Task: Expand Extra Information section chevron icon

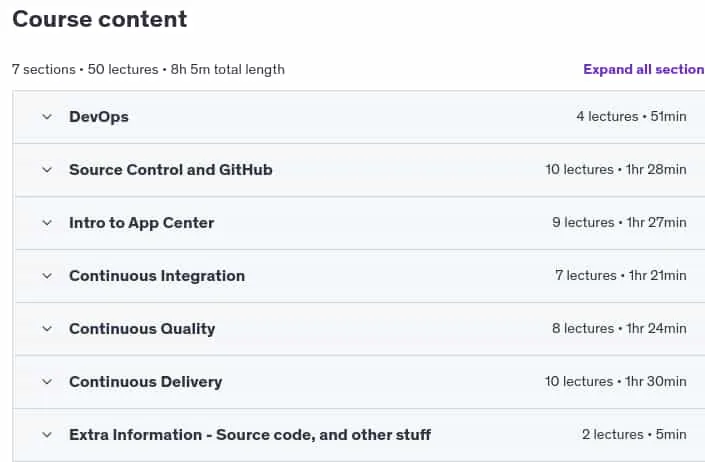Action: 47,435
